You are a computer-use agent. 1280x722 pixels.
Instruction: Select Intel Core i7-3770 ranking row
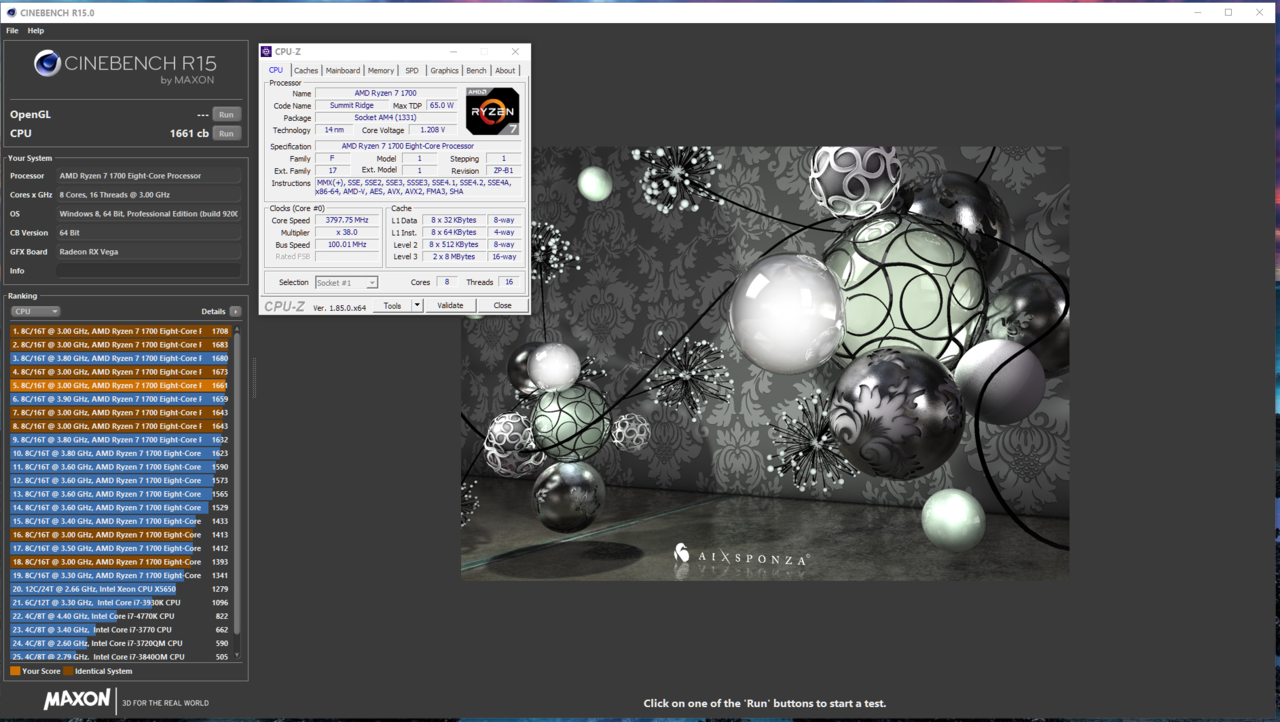click(x=121, y=630)
